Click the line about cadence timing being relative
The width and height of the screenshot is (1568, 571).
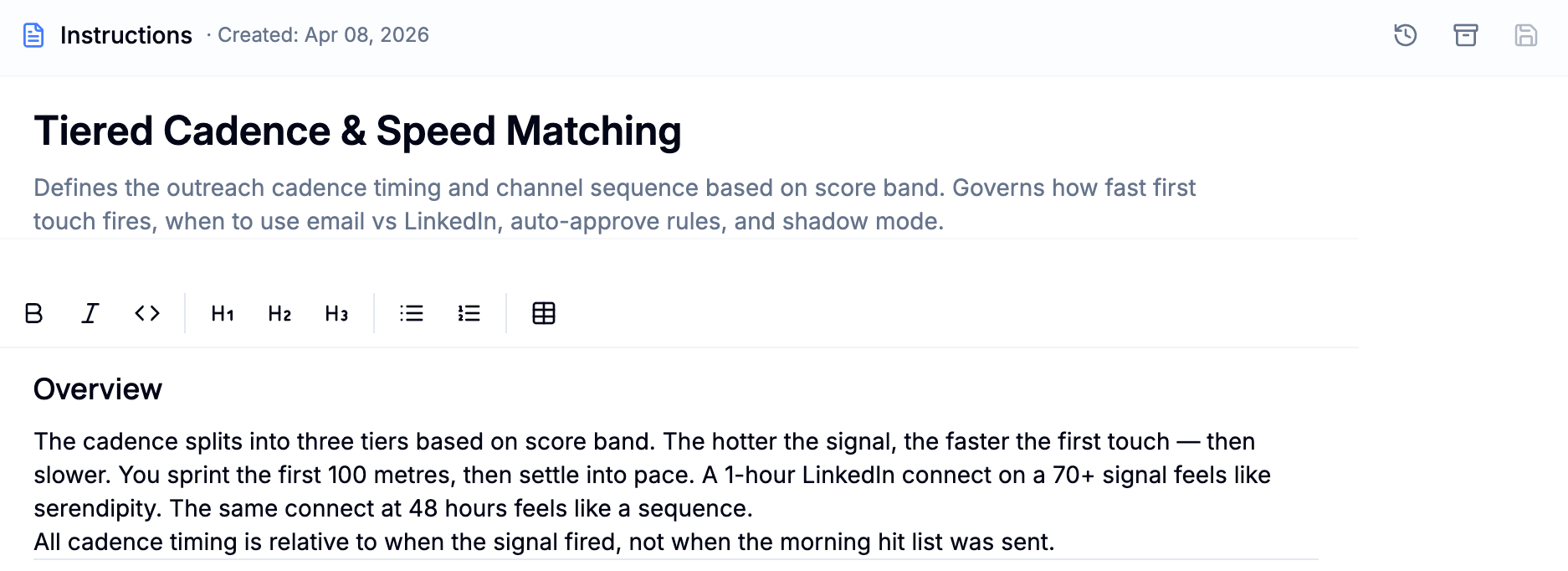pos(545,542)
